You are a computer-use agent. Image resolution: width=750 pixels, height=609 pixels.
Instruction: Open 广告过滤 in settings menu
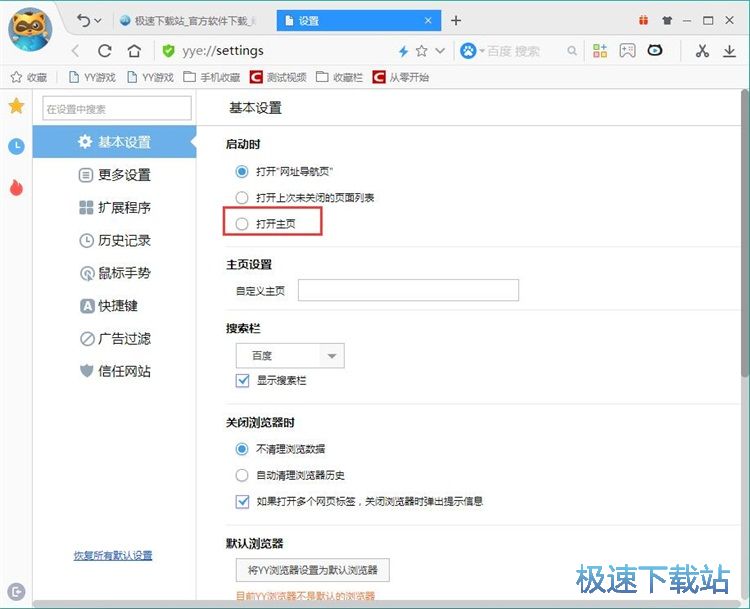tap(114, 338)
